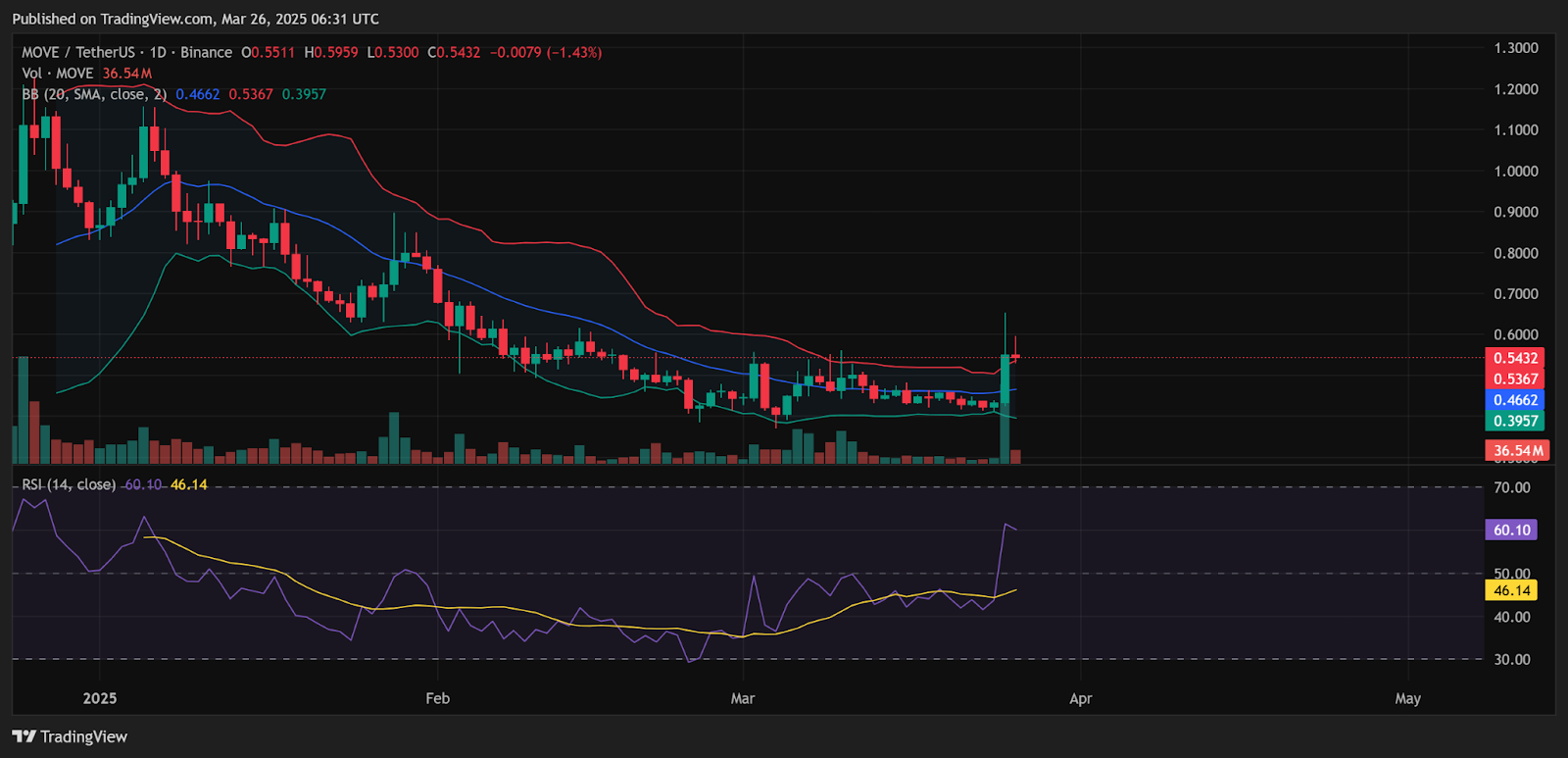This screenshot has height=758, width=1568.
Task: Click the green 0.3957 lower band tag
Action: click(x=1515, y=421)
